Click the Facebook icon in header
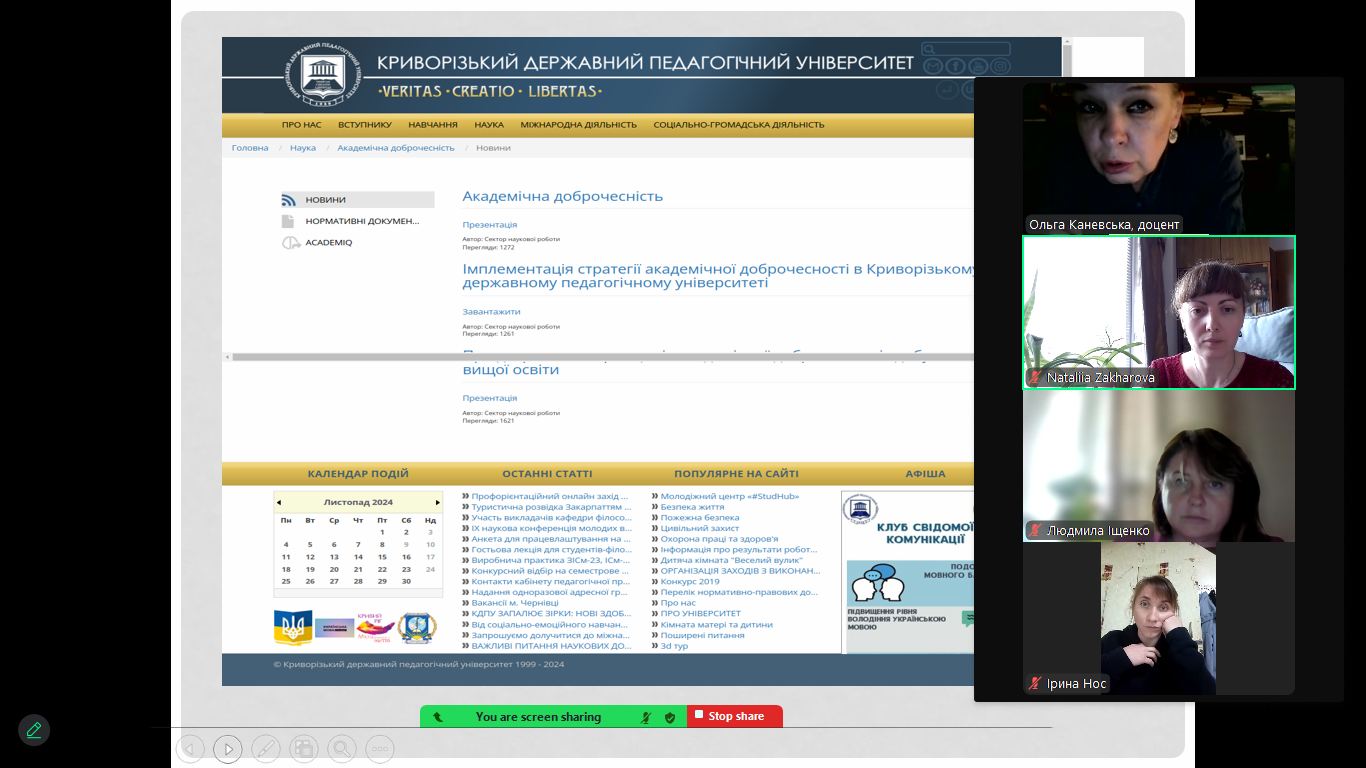 (x=955, y=66)
